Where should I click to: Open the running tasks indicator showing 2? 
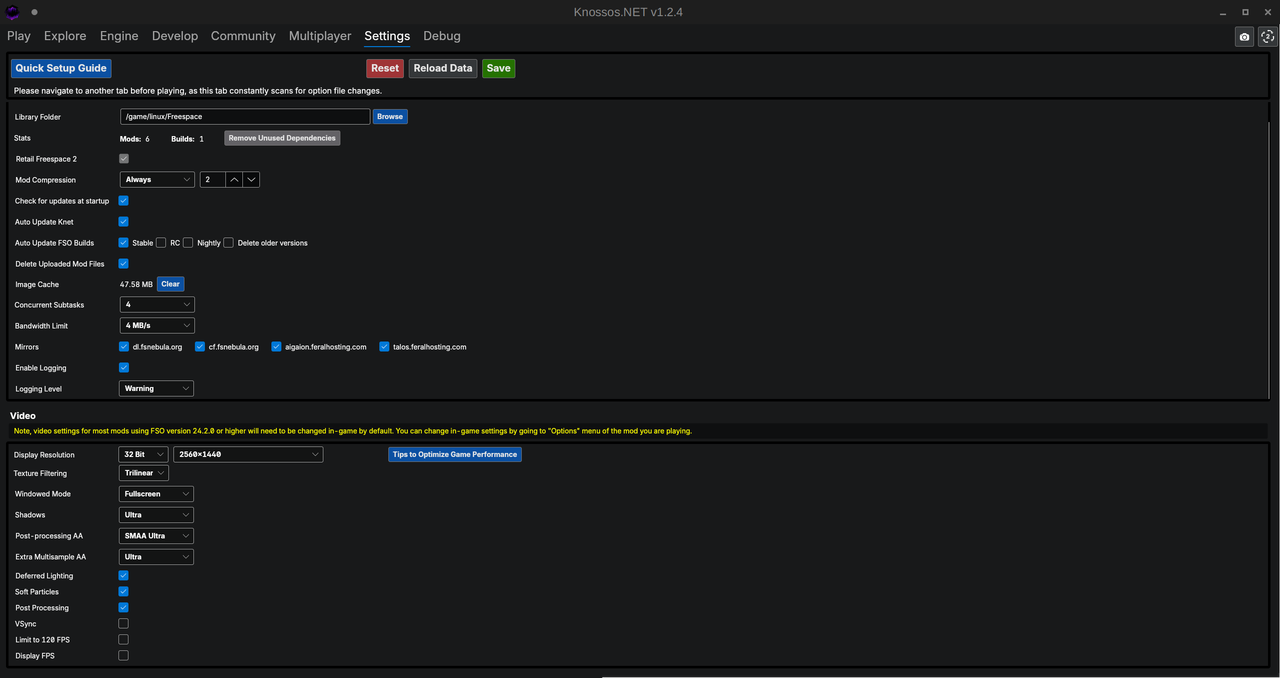point(1267,36)
